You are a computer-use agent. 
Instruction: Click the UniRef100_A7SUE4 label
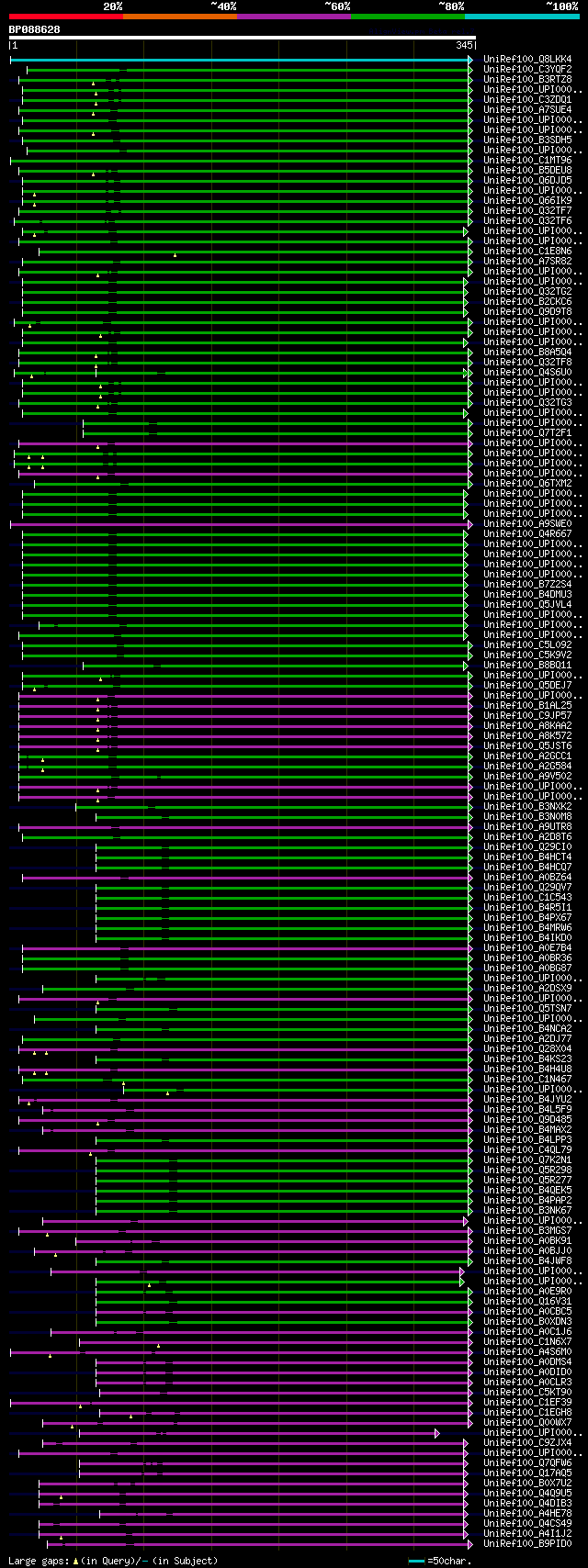(527, 110)
